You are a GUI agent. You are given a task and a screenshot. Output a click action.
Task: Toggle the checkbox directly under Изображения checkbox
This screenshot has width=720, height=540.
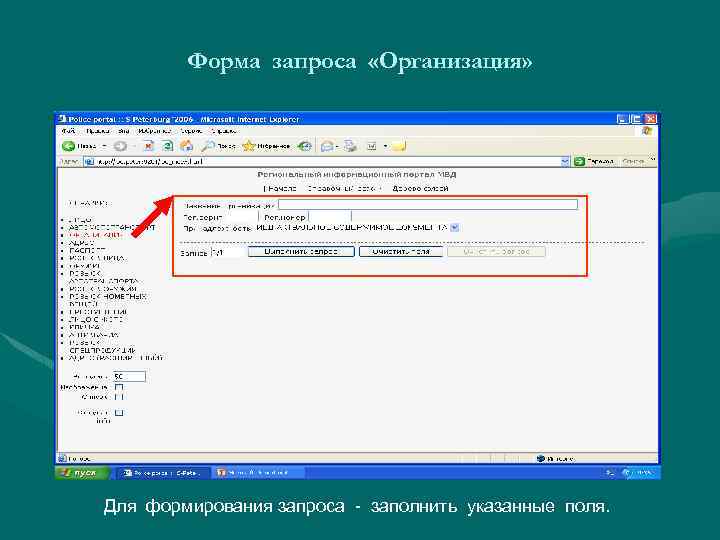pos(119,397)
